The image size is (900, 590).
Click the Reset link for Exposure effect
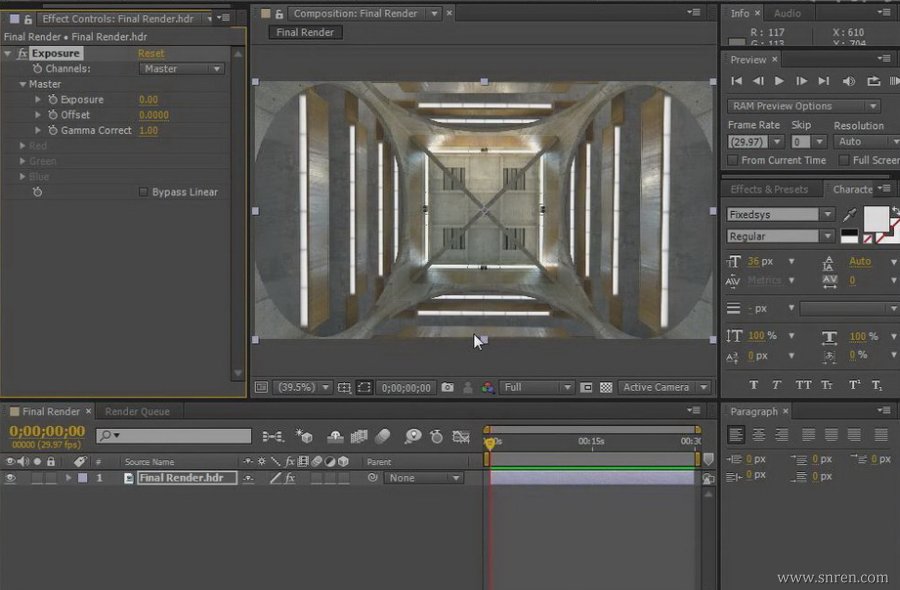(151, 53)
